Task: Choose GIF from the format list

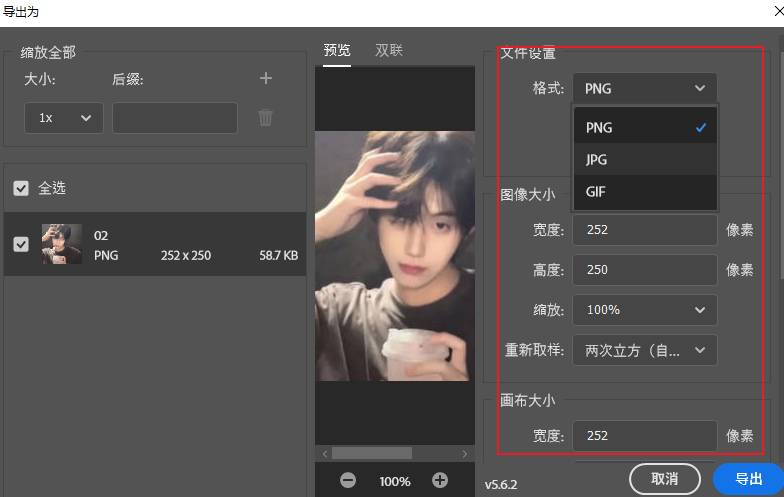Action: point(645,192)
